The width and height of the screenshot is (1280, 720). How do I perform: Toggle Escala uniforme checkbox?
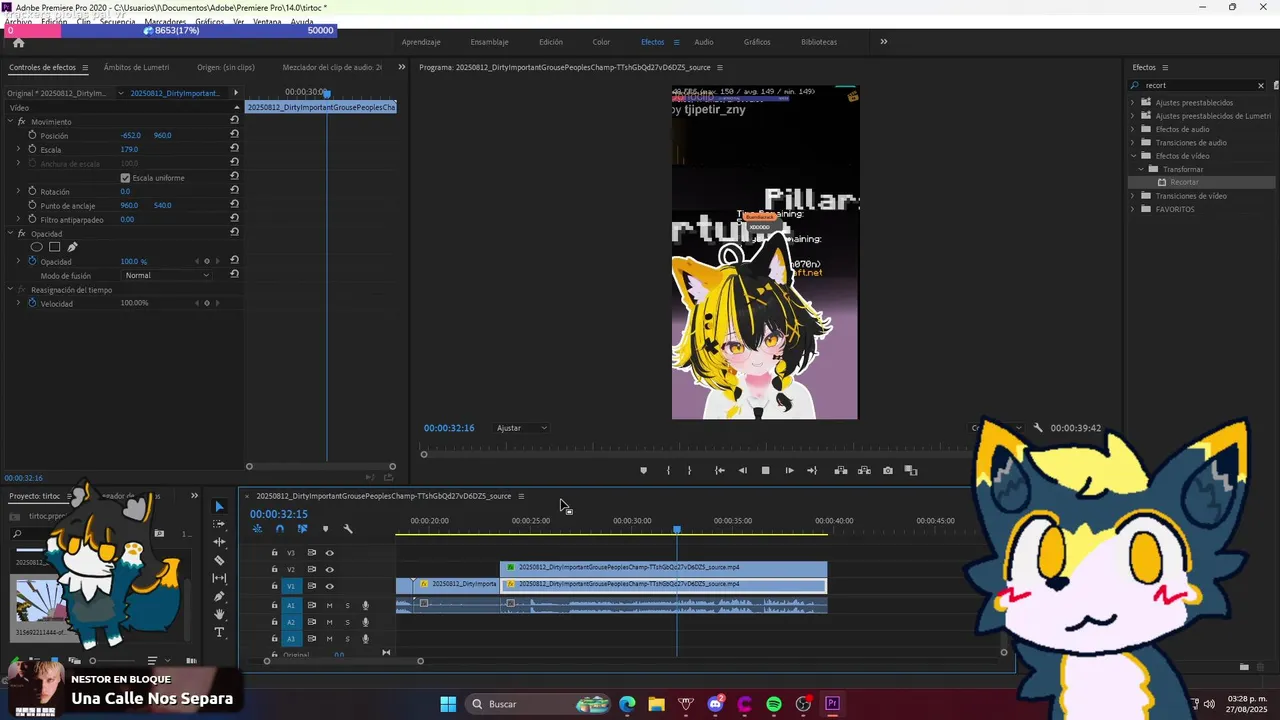point(125,178)
